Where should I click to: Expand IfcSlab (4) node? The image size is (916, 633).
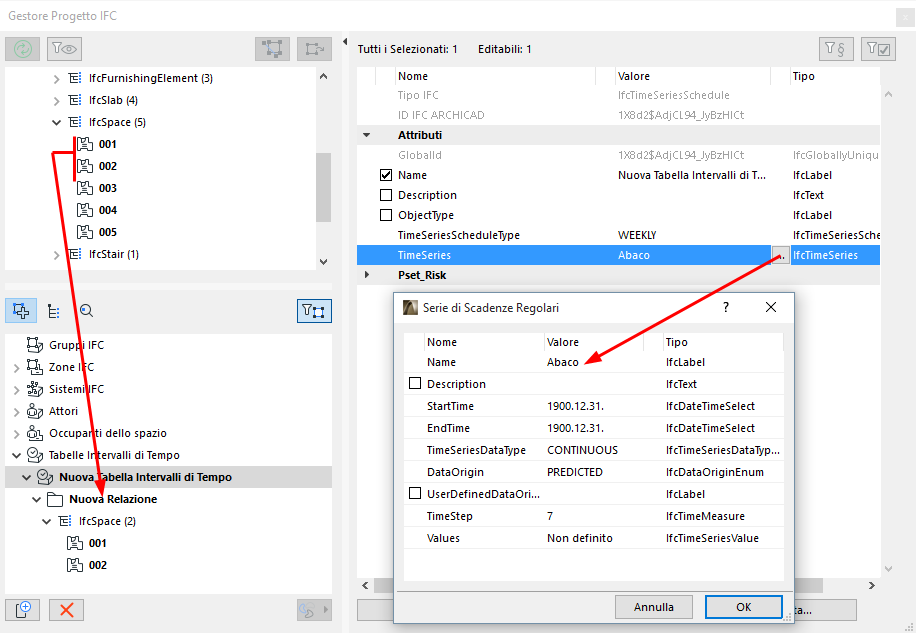pos(56,101)
